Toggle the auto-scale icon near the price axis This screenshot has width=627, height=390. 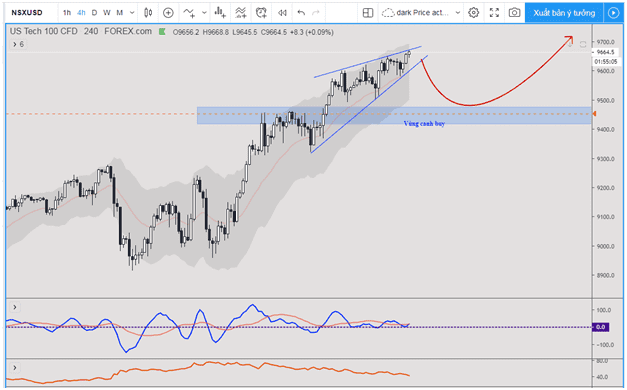click(x=583, y=44)
